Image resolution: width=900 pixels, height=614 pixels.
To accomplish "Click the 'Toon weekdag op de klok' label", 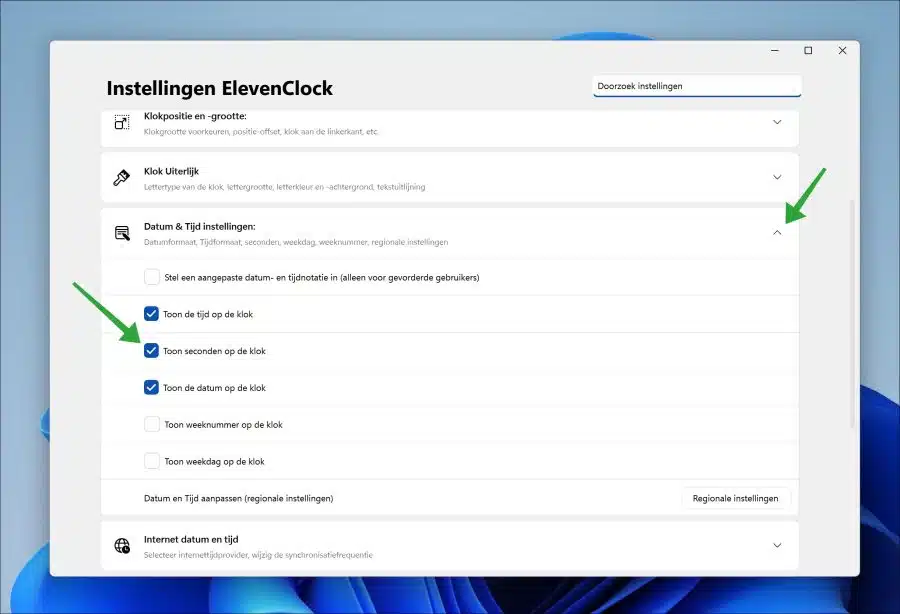I will click(214, 461).
